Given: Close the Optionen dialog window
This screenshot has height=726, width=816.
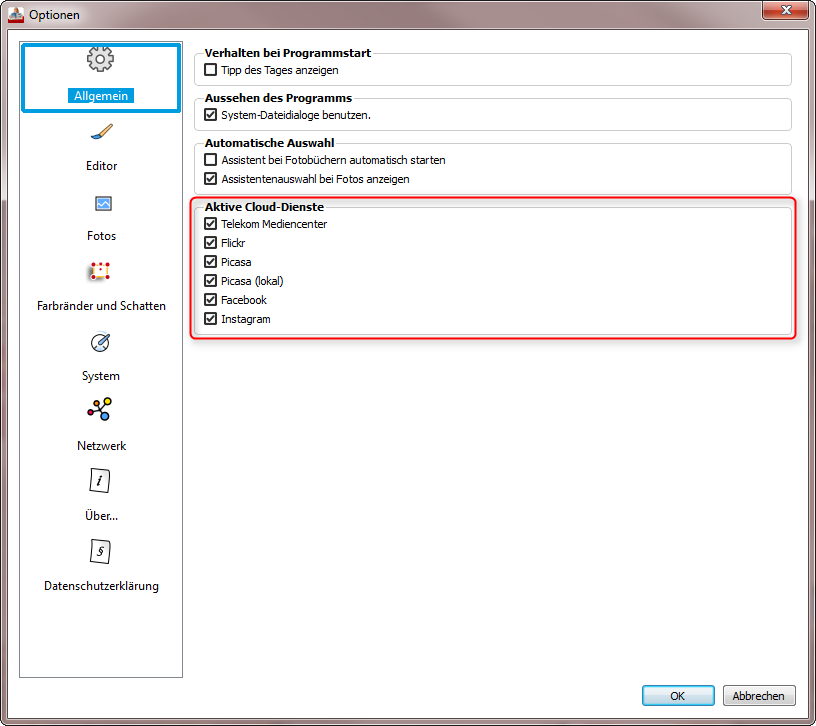Looking at the screenshot, I should click(786, 10).
